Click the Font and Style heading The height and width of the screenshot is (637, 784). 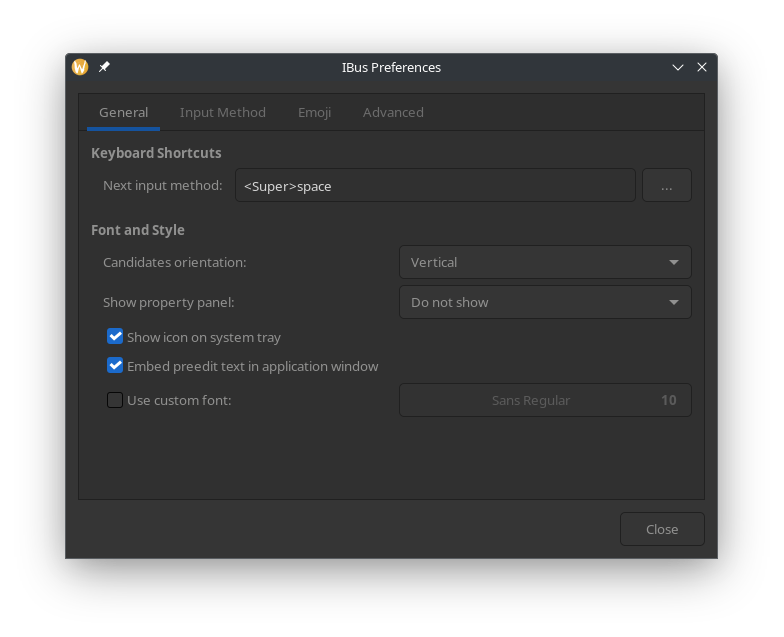click(x=138, y=230)
